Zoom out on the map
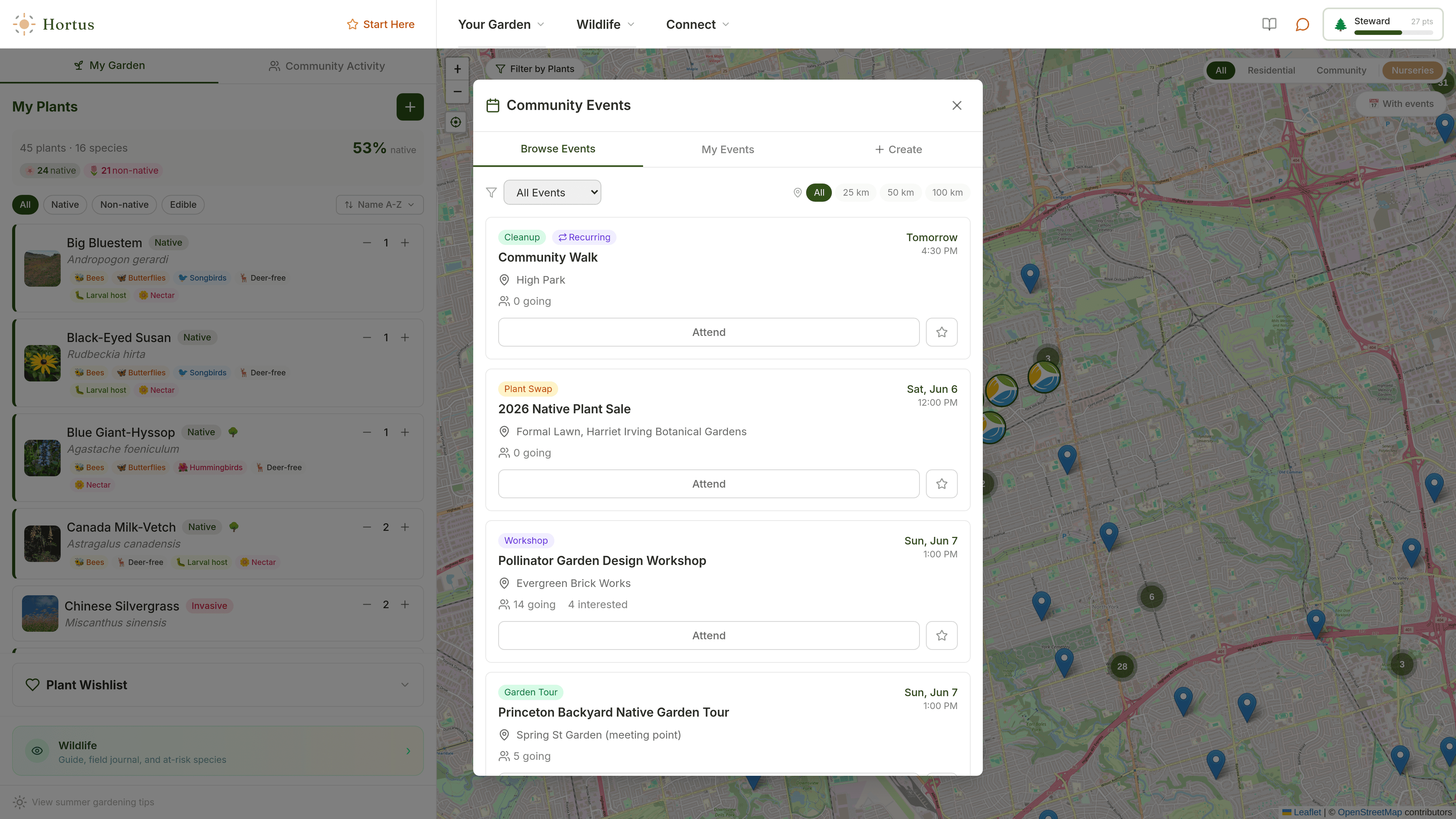The image size is (1456, 819). [x=457, y=91]
